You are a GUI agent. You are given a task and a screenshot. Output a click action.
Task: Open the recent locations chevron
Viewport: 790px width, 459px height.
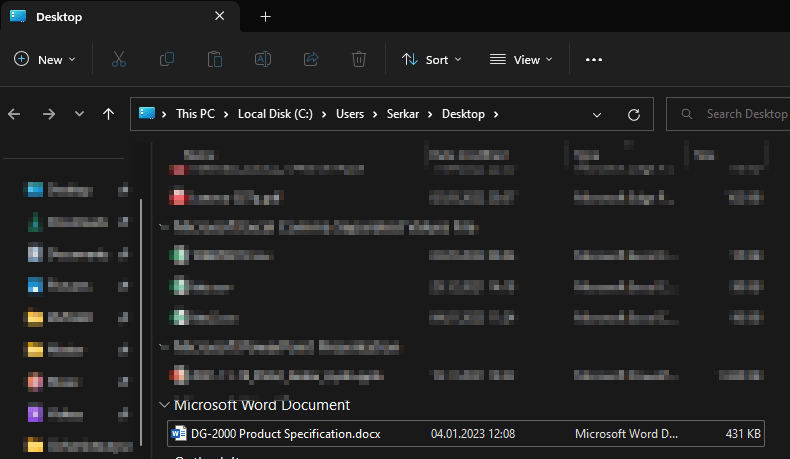[79, 114]
